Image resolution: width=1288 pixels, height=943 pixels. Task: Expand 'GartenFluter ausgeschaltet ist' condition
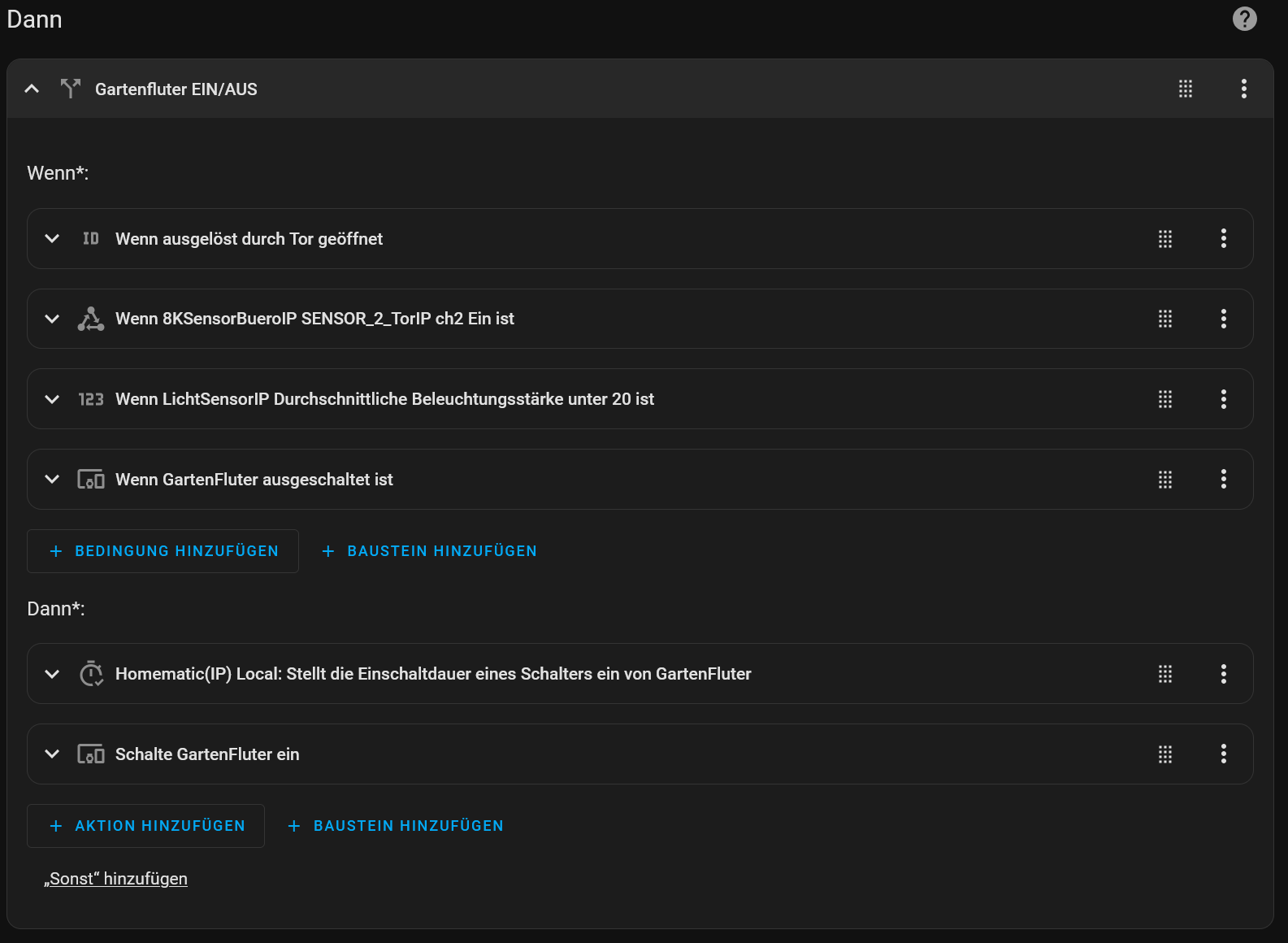(52, 480)
